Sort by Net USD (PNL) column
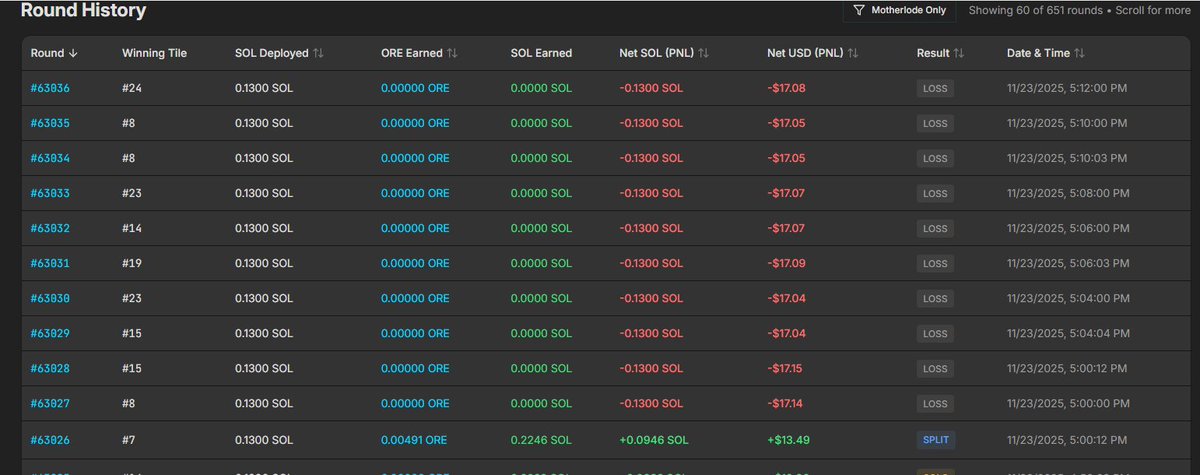 tap(813, 53)
